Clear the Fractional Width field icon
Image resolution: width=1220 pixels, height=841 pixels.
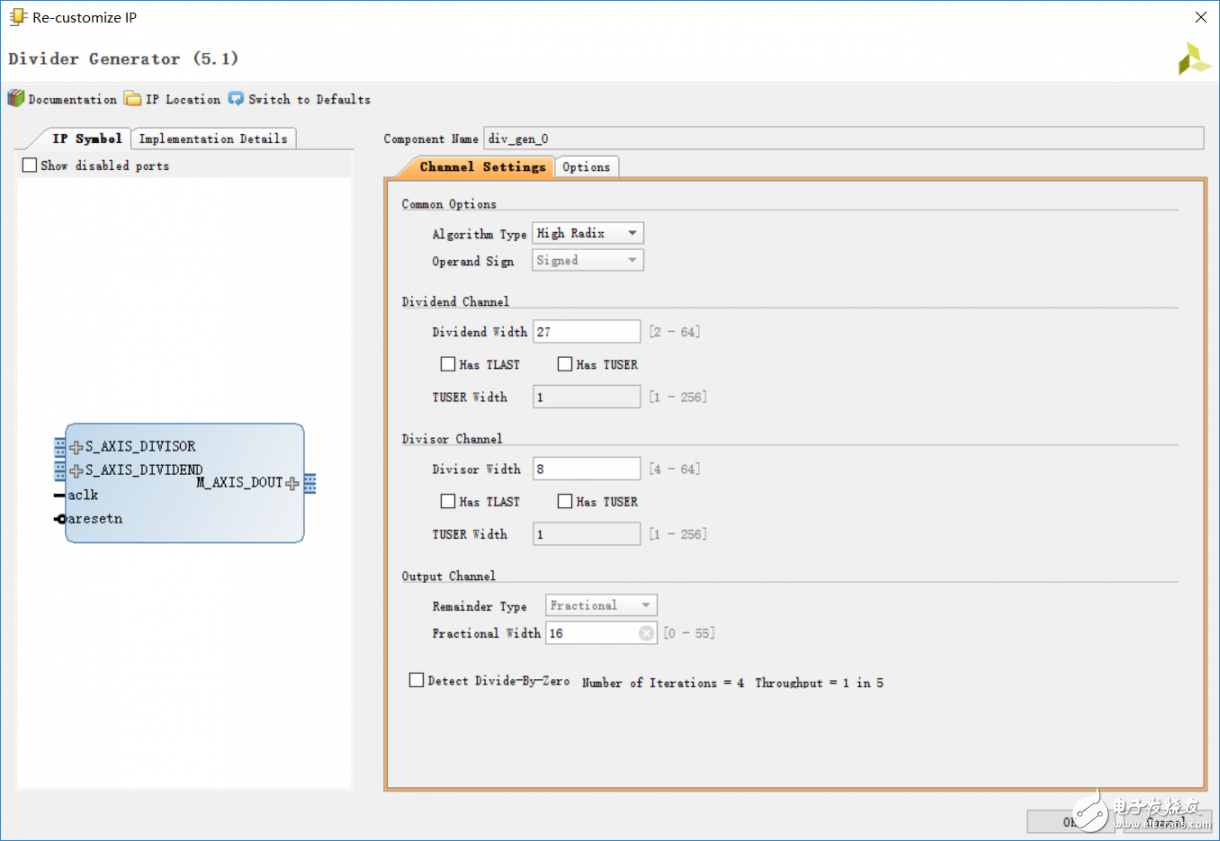[646, 633]
